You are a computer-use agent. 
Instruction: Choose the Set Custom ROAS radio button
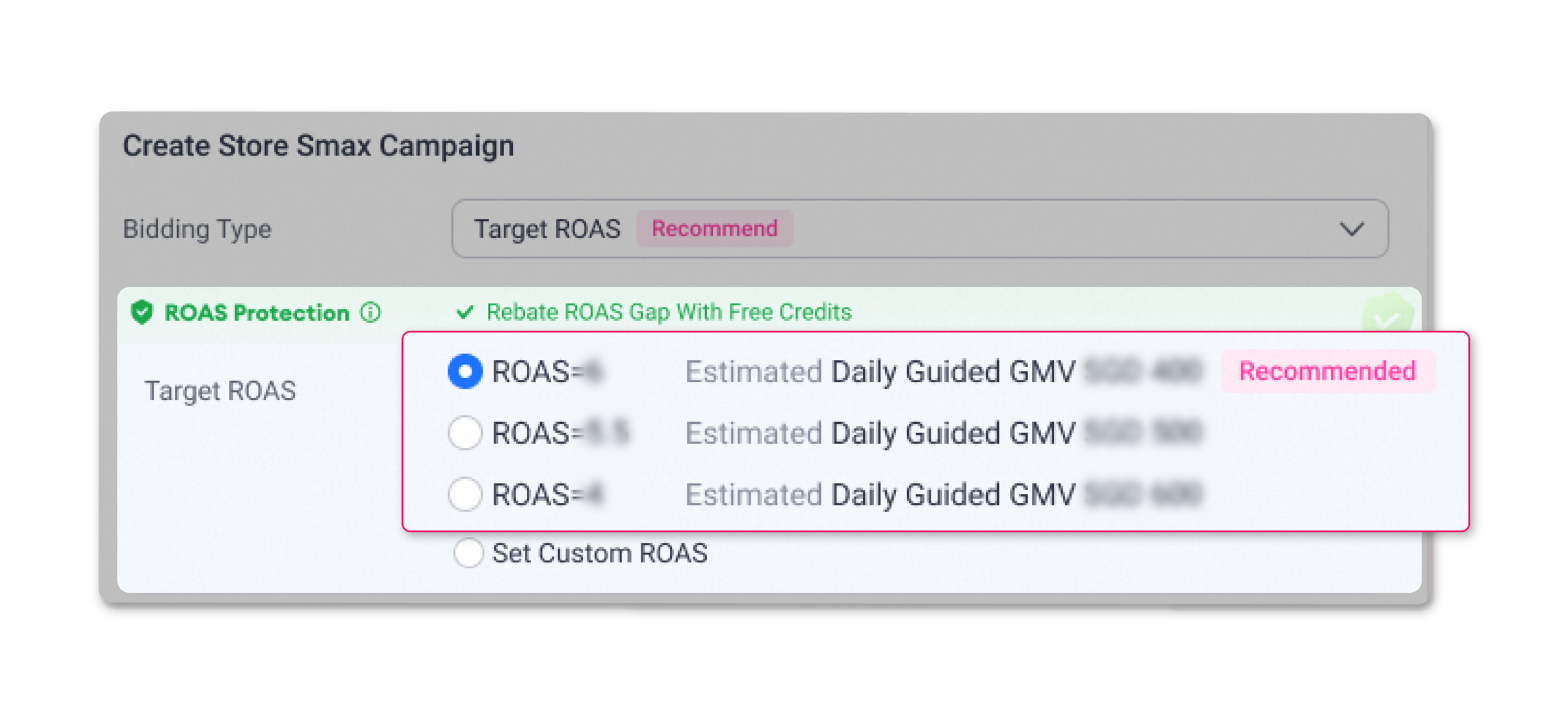tap(469, 553)
